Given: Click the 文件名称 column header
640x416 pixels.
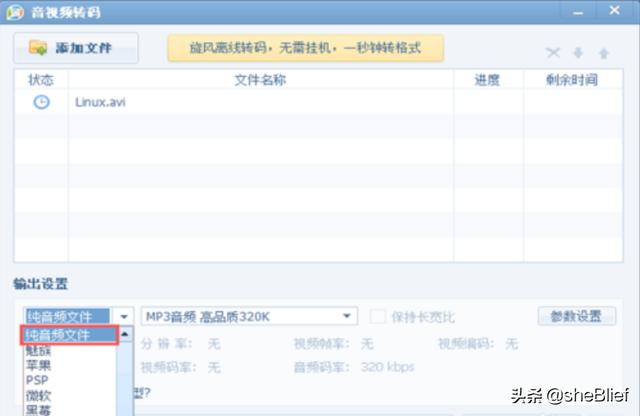Looking at the screenshot, I should point(260,80).
